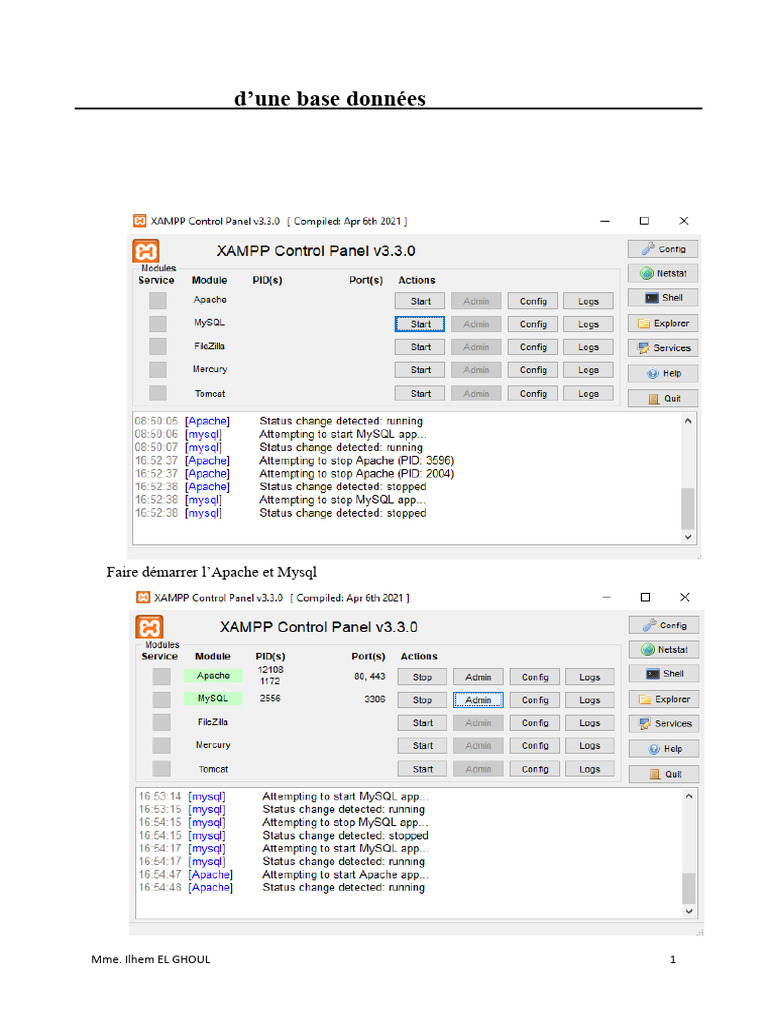Viewport: 768px width, 1024px height.
Task: Open MySQL Config in bottom panel
Action: click(535, 700)
